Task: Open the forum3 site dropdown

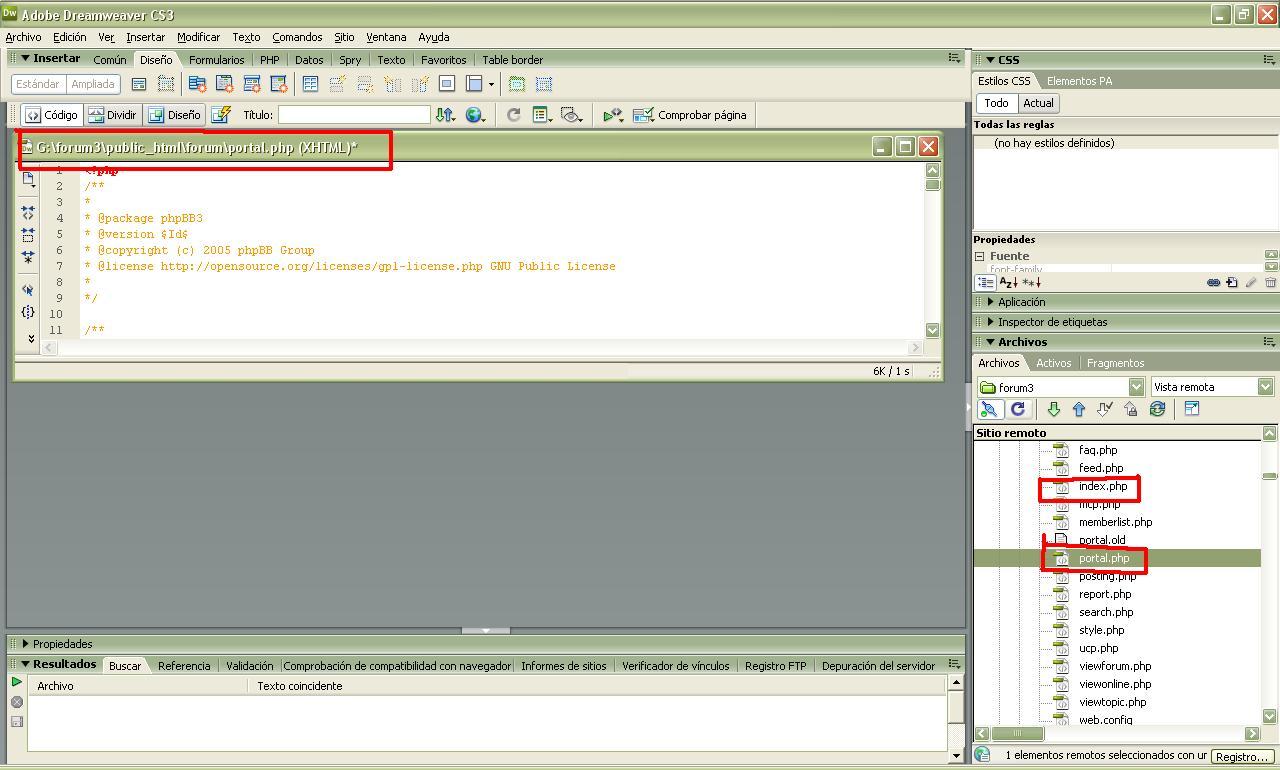Action: tap(1136, 387)
